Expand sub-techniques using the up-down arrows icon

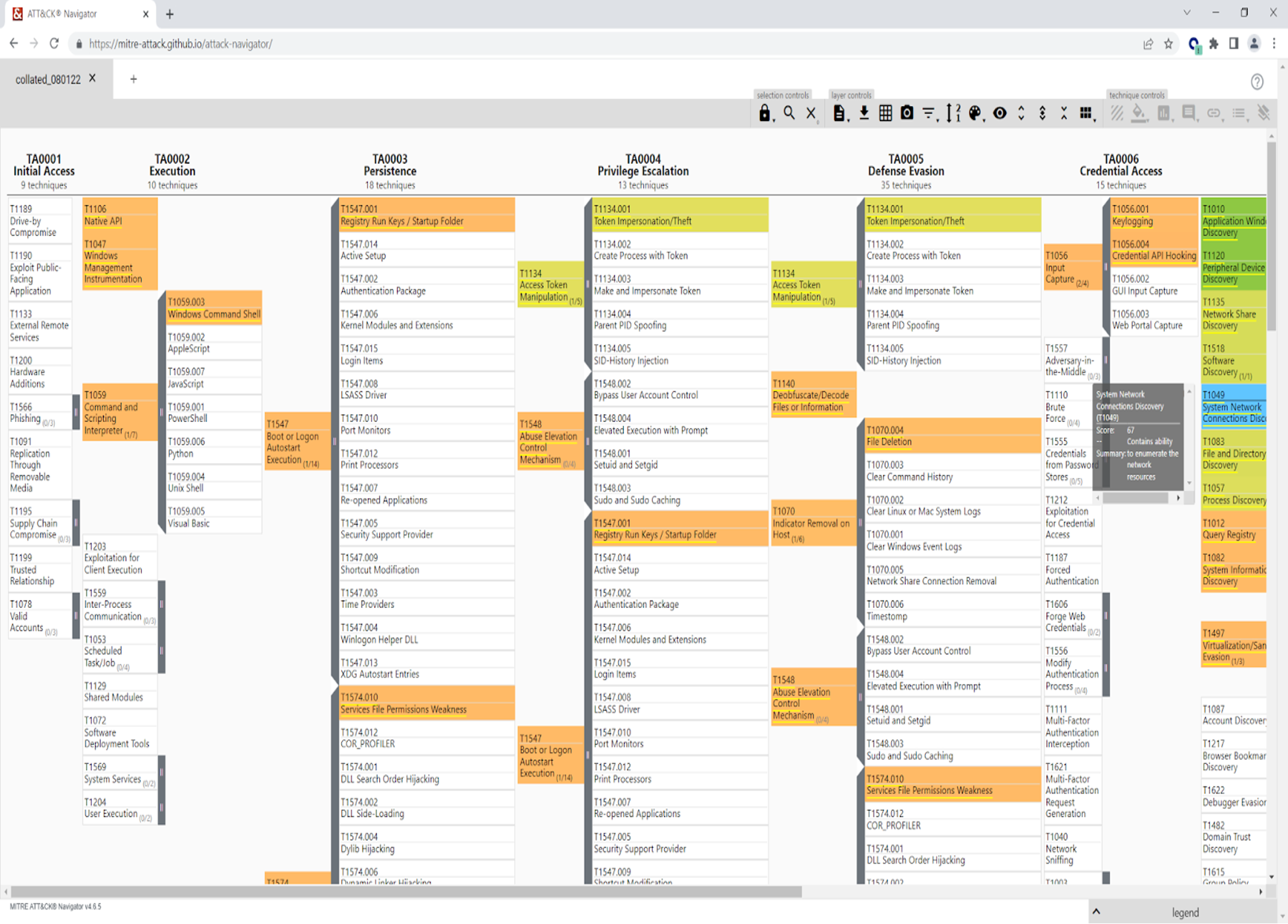pos(1021,113)
